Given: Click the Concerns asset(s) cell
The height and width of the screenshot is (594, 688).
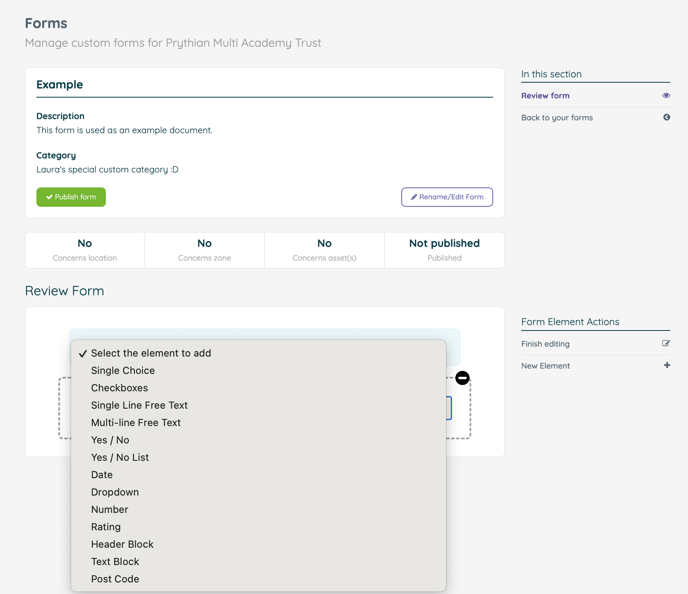Looking at the screenshot, I should (324, 250).
